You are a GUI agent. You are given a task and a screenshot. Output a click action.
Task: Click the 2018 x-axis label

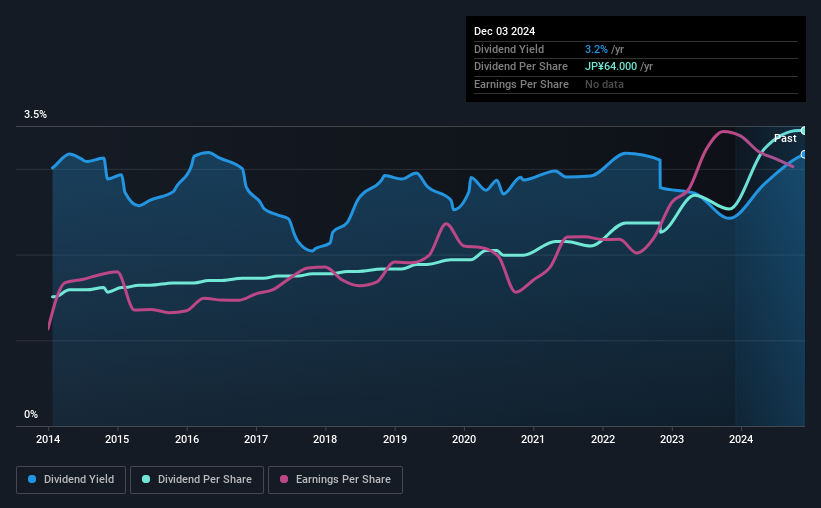coord(325,439)
